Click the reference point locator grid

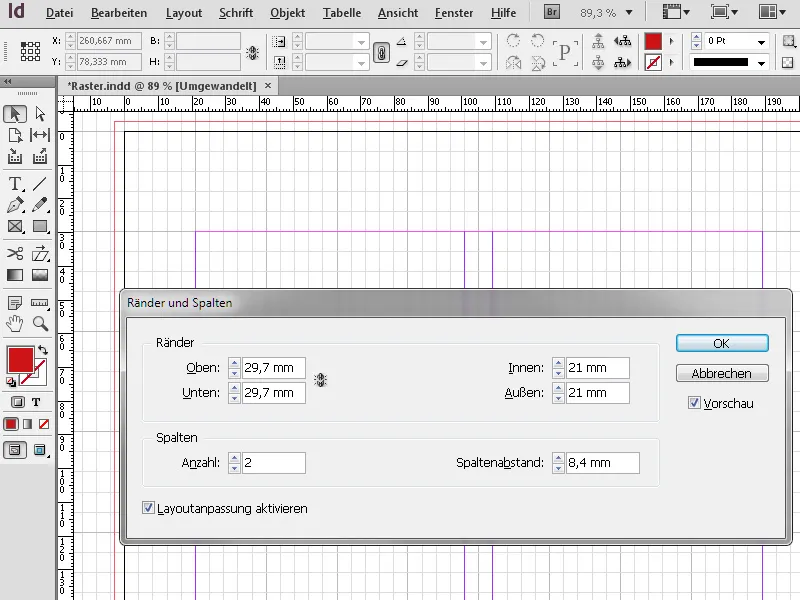[x=30, y=51]
